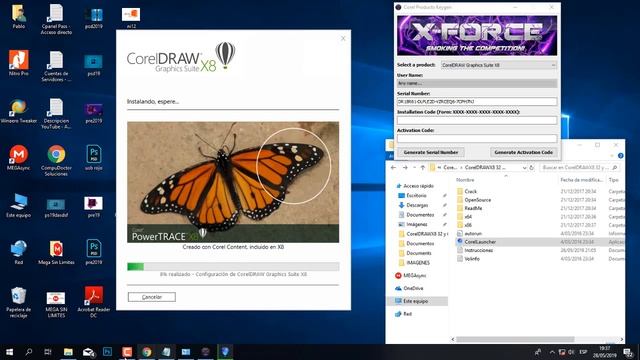Viewport: 640px width, 360px height.
Task: Select the OpenSource folder
Action: [478, 200]
